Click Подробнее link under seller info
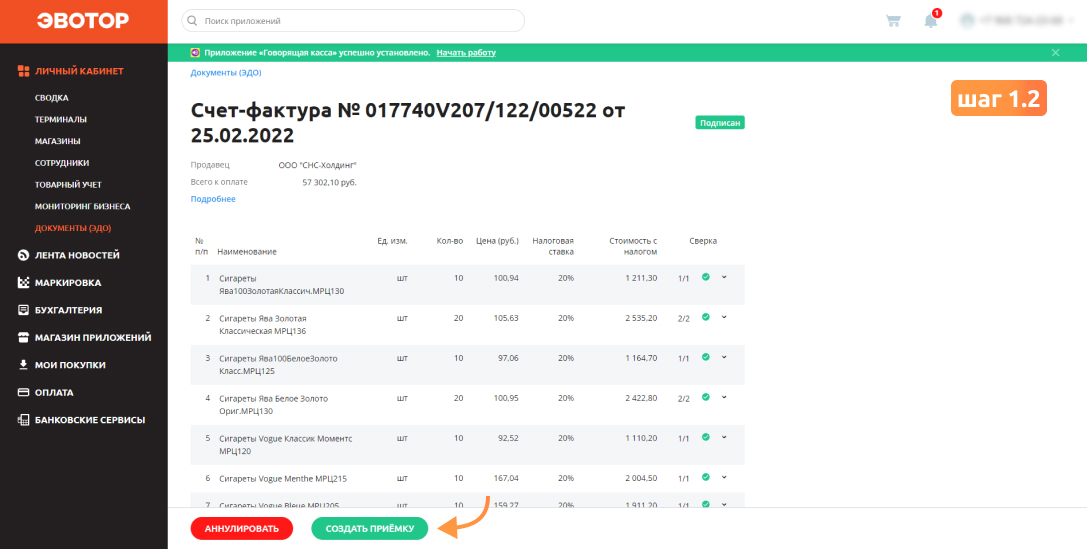 [x=213, y=199]
